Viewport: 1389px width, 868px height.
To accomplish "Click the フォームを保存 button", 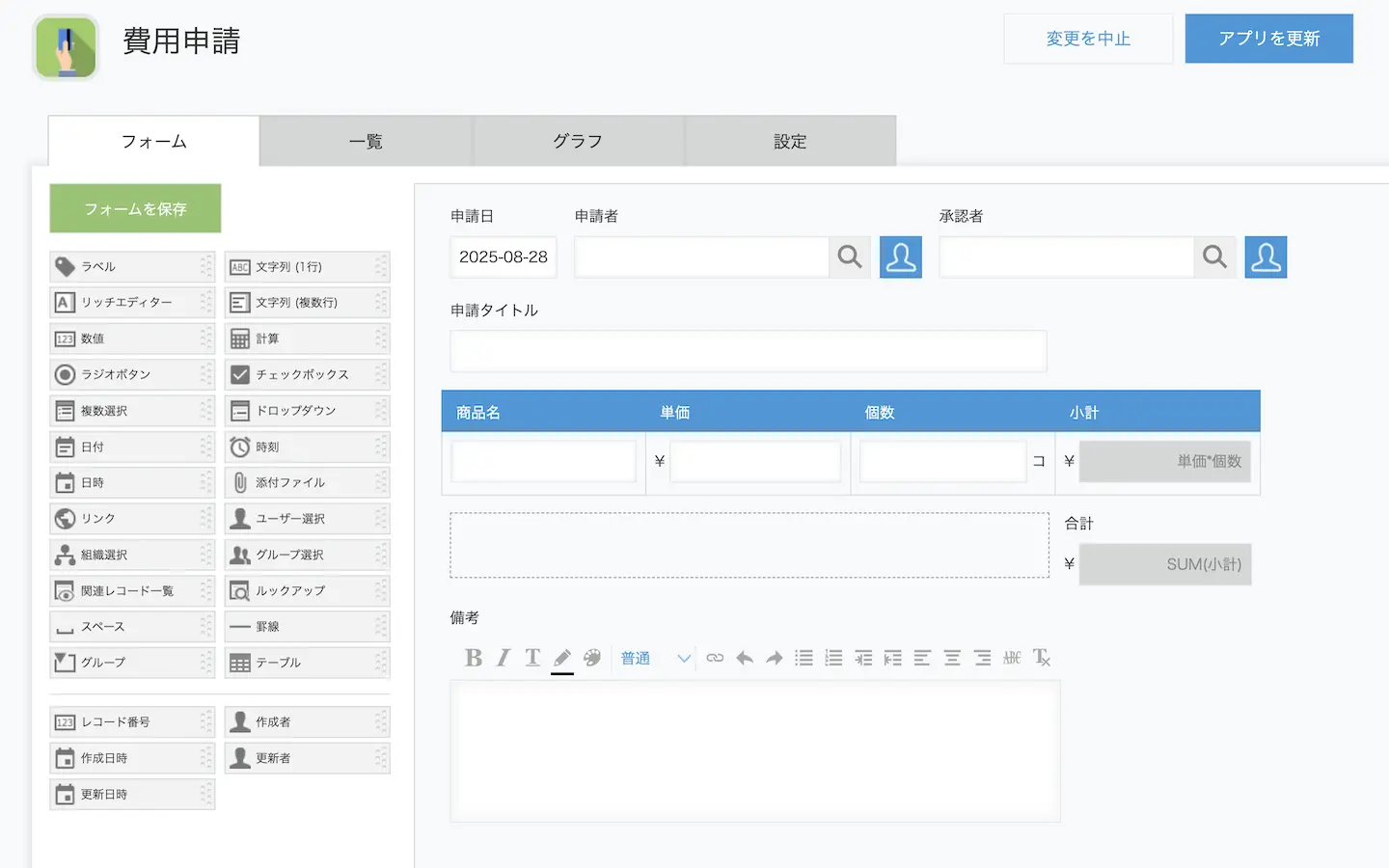I will click(135, 208).
